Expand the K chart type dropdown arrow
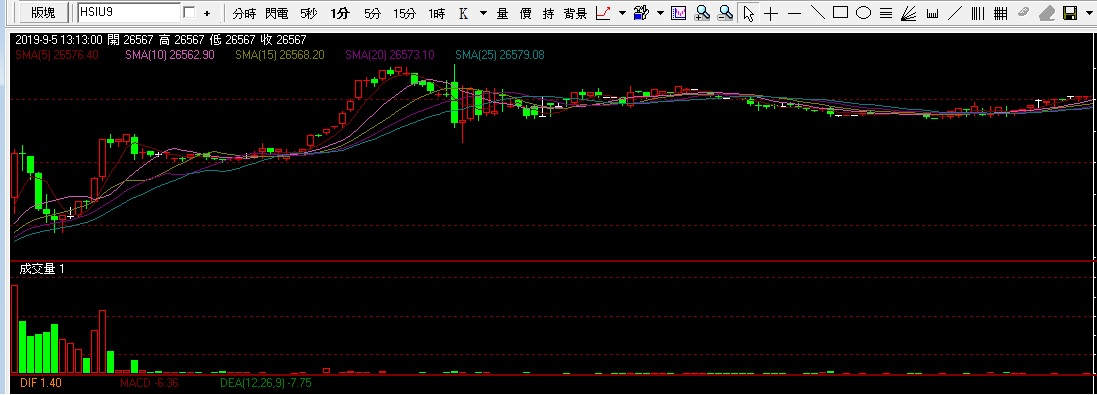The width and height of the screenshot is (1097, 395). point(483,13)
